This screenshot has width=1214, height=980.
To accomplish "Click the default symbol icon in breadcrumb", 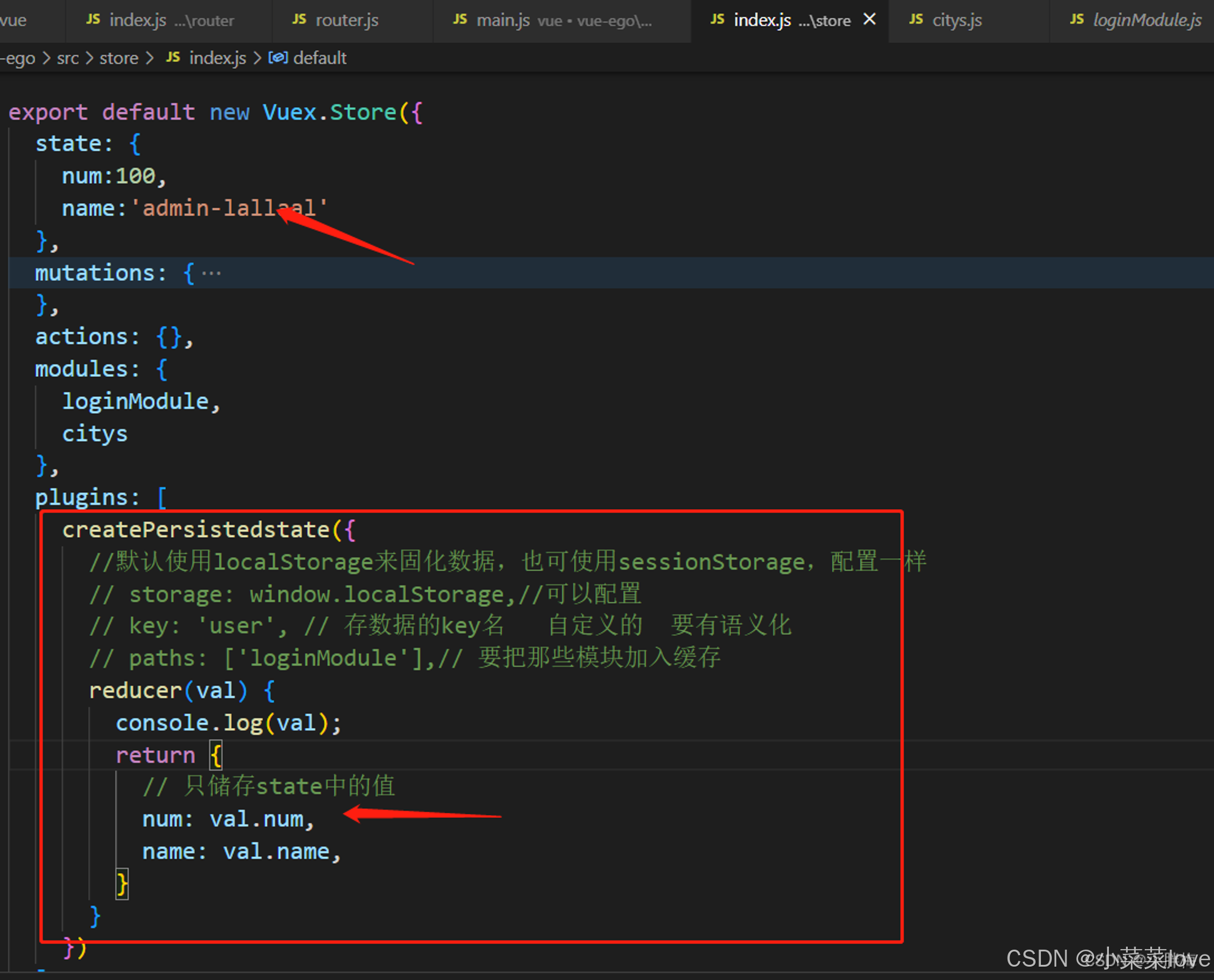I will point(278,58).
